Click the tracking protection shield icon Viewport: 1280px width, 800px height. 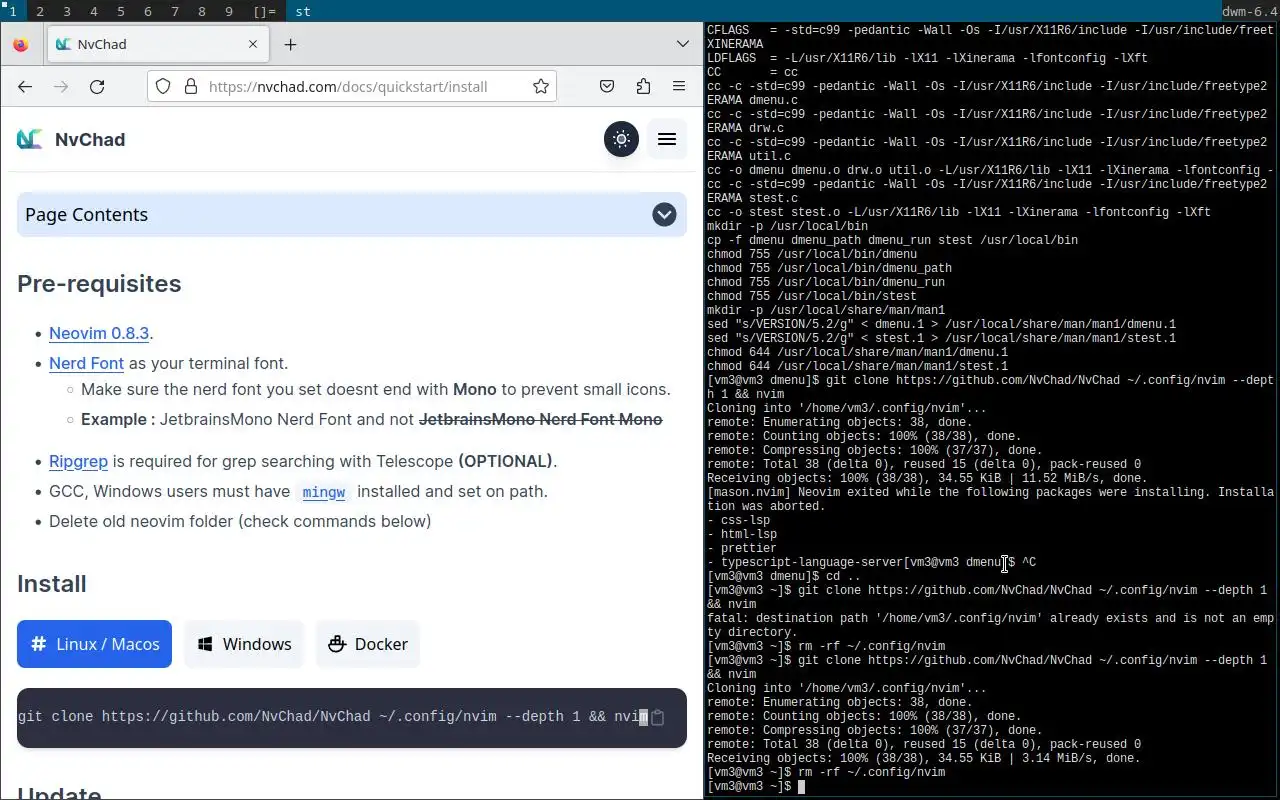pos(163,86)
